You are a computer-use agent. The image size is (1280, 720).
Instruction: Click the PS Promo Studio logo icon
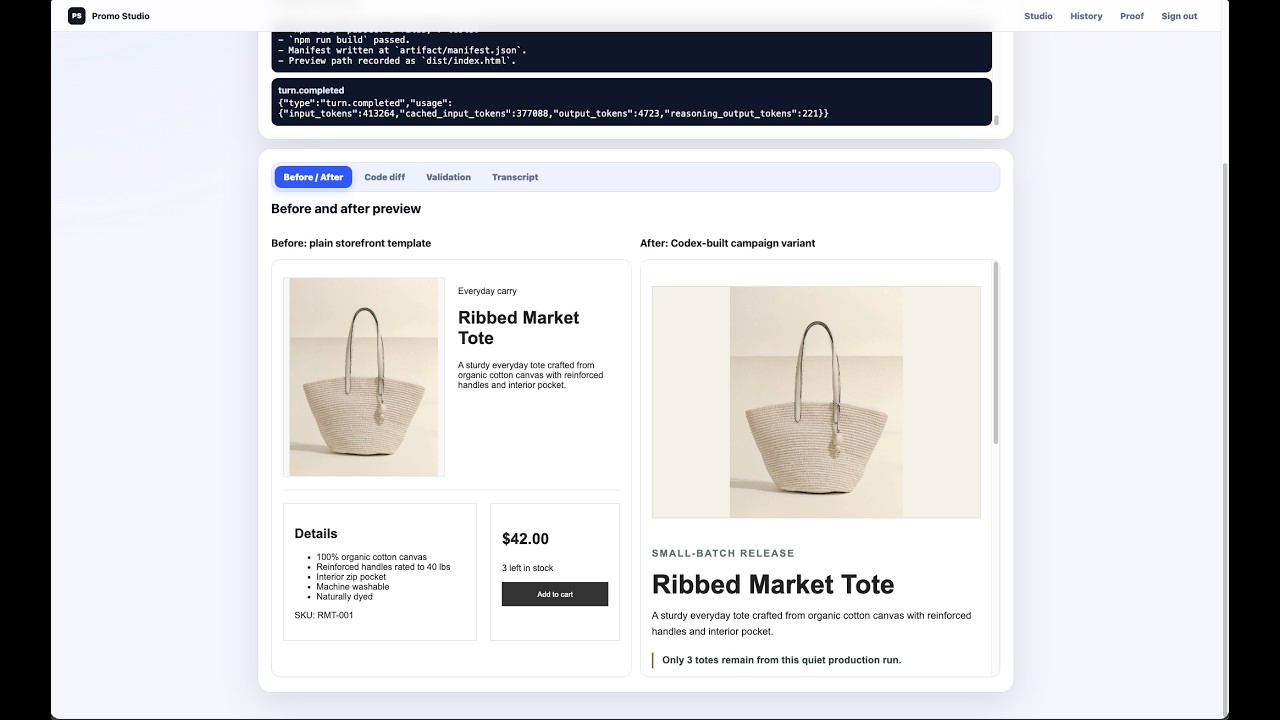pos(77,16)
